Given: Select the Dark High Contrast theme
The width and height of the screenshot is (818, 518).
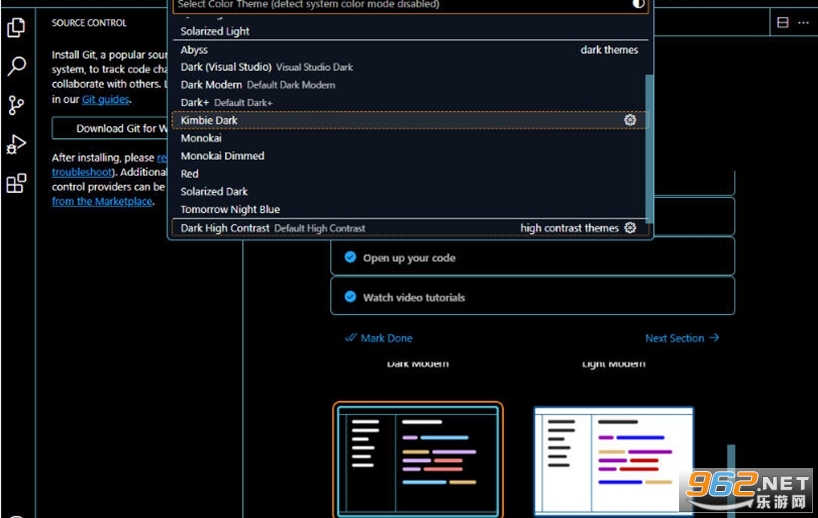Looking at the screenshot, I should (410, 228).
